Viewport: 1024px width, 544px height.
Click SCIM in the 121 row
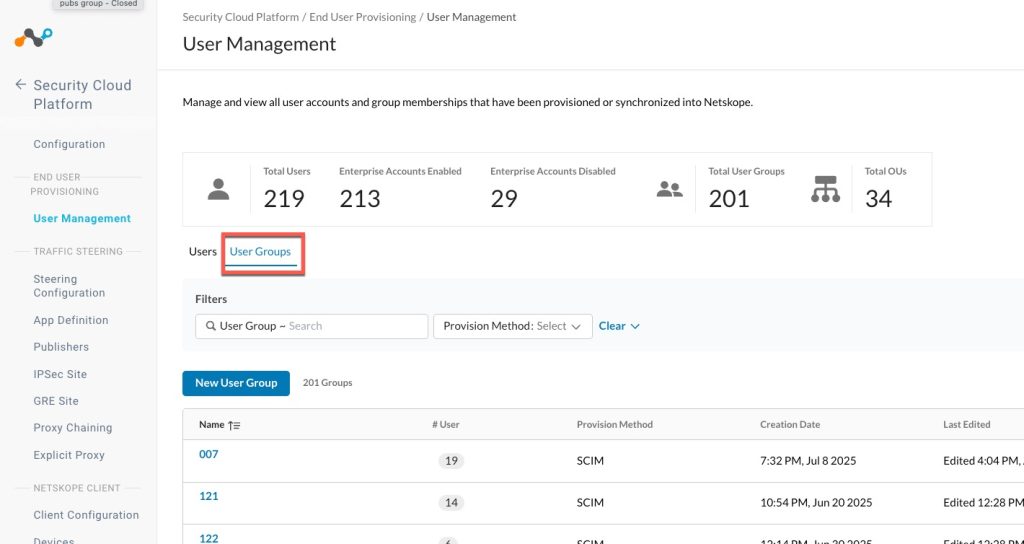coord(590,503)
